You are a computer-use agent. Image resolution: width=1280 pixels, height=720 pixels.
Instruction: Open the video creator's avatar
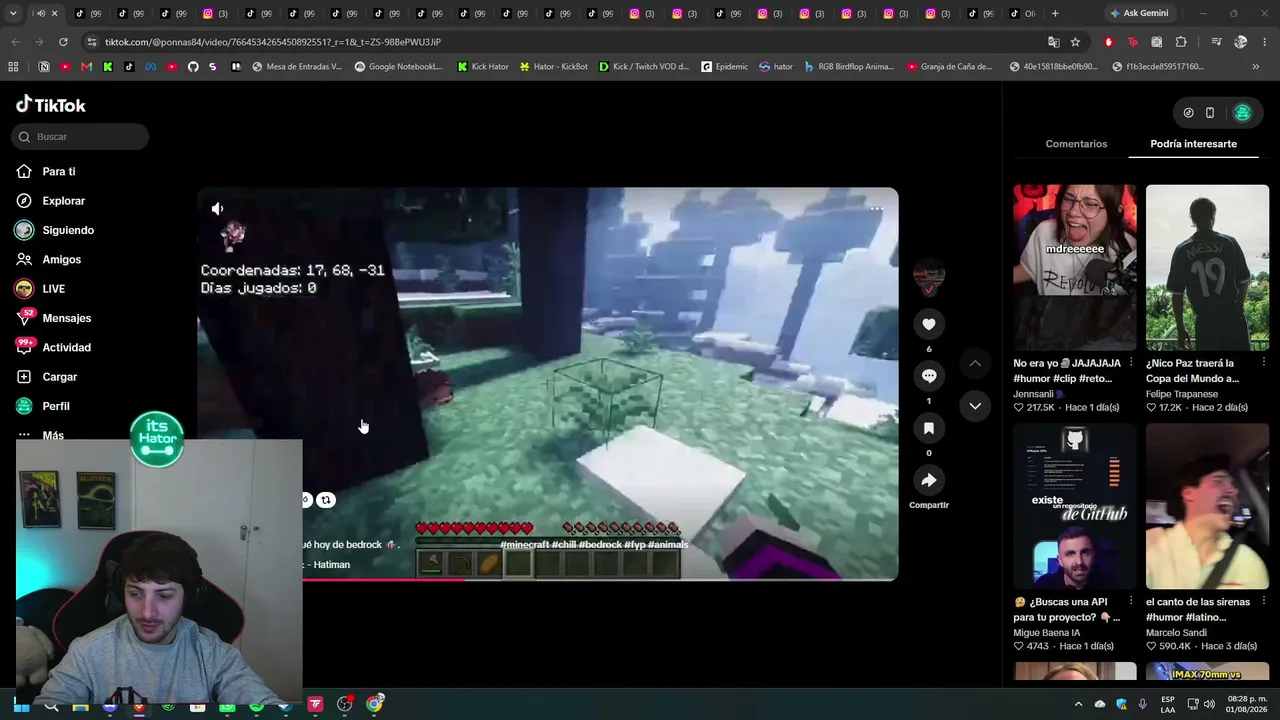tap(929, 274)
